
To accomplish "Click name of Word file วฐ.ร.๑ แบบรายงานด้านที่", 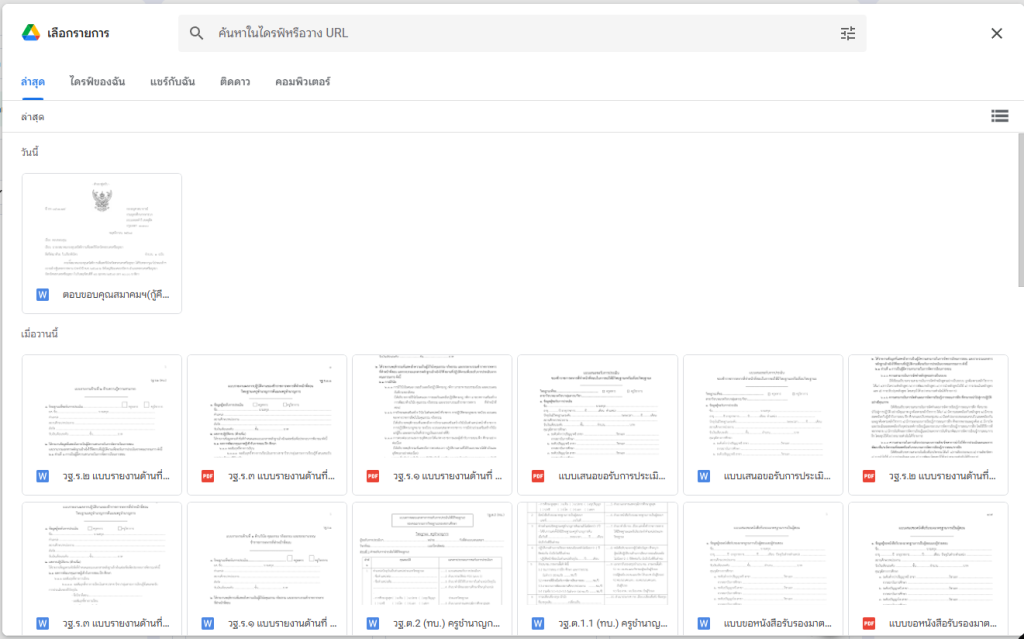I will point(281,623).
